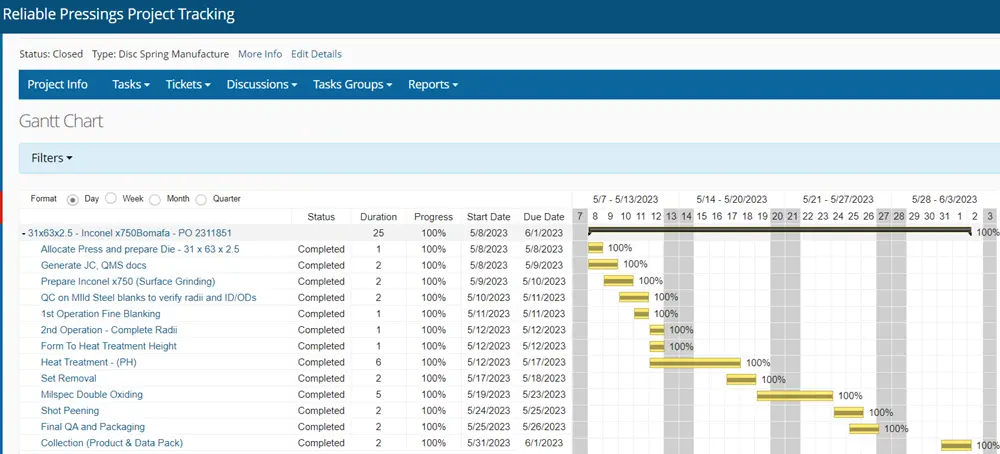Expand the Reports menu

pos(432,85)
